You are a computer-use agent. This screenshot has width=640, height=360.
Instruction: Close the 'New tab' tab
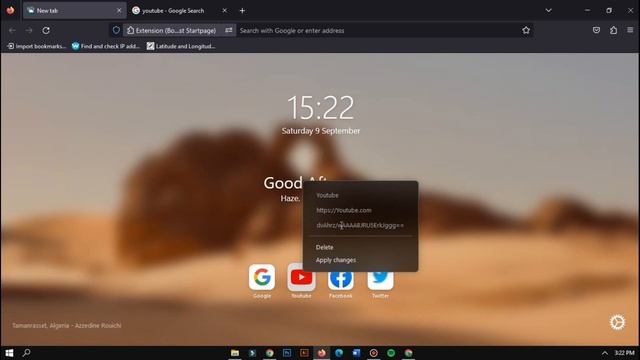tap(119, 11)
